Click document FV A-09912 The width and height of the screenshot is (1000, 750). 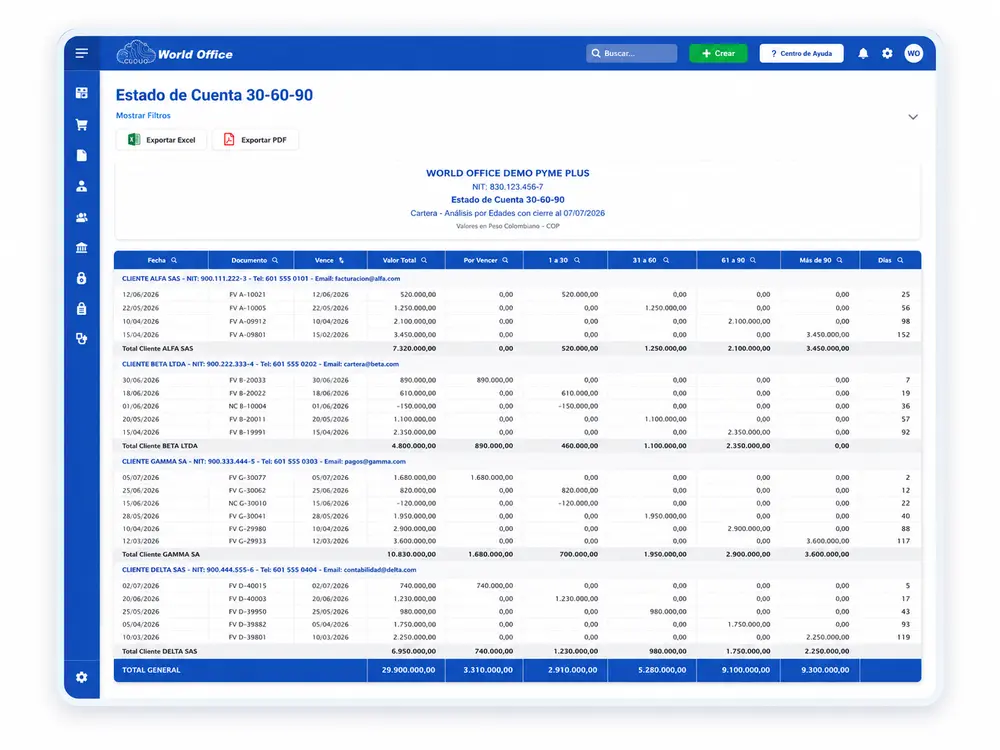coord(247,321)
